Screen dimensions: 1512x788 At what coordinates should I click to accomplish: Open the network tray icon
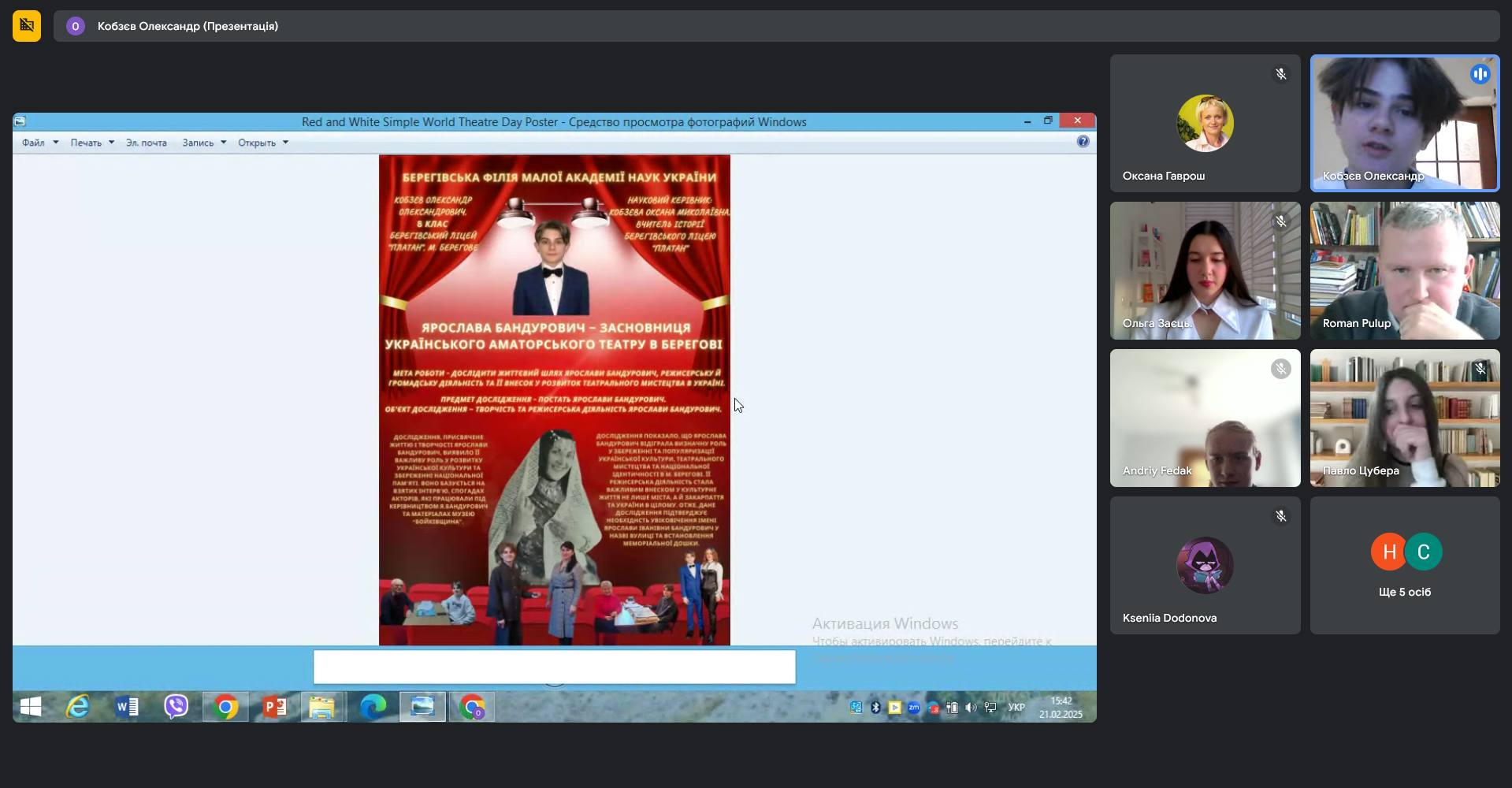[x=990, y=708]
